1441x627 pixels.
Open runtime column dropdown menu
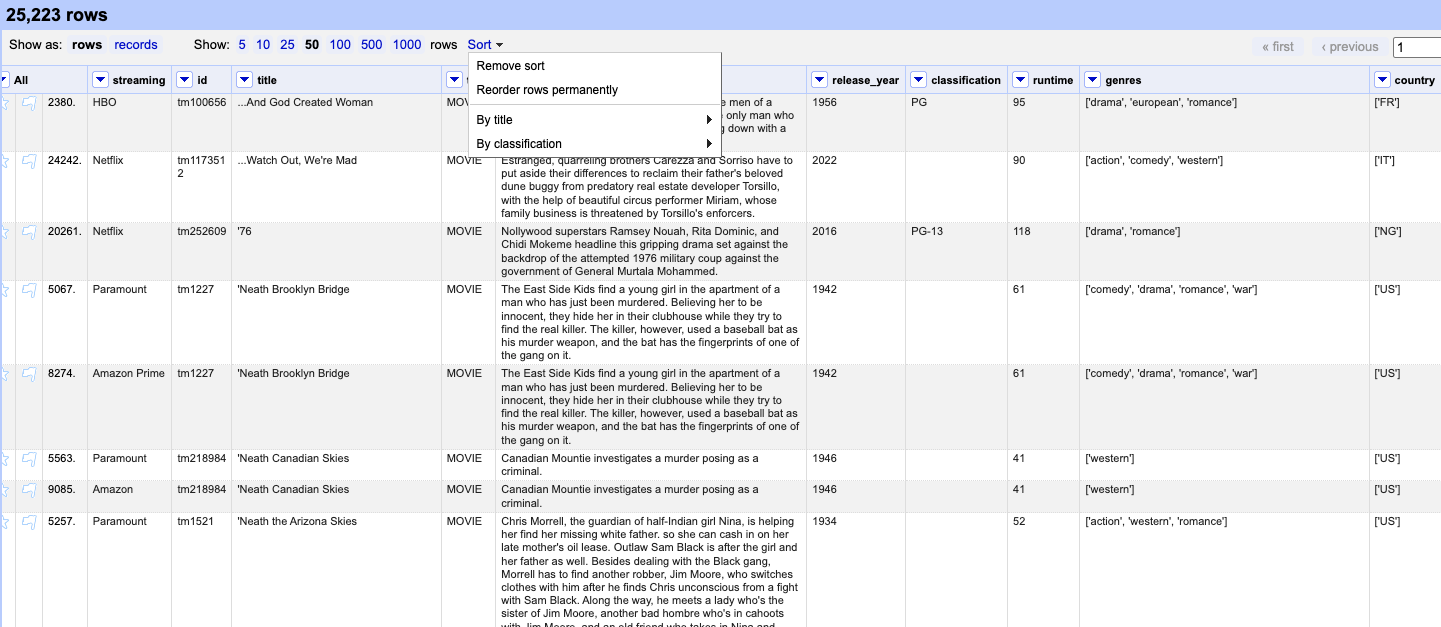pyautogui.click(x=1021, y=80)
